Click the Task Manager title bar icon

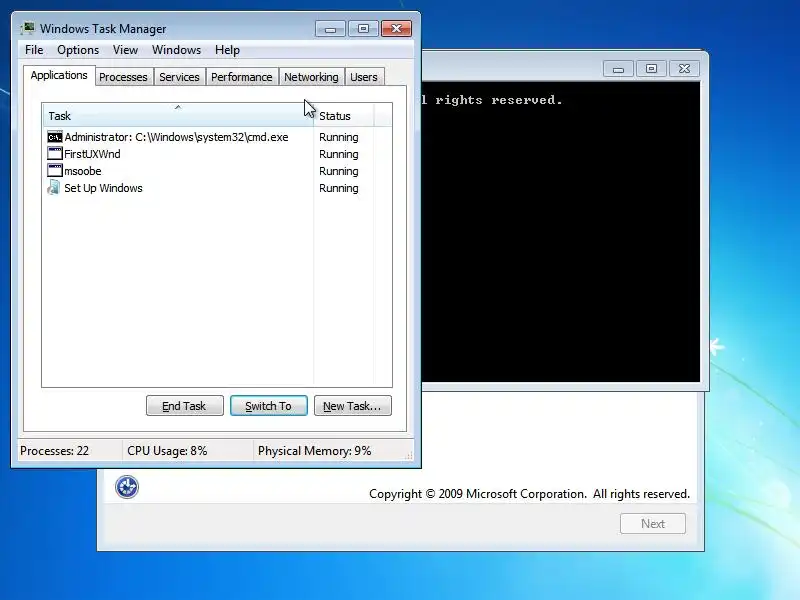point(28,28)
